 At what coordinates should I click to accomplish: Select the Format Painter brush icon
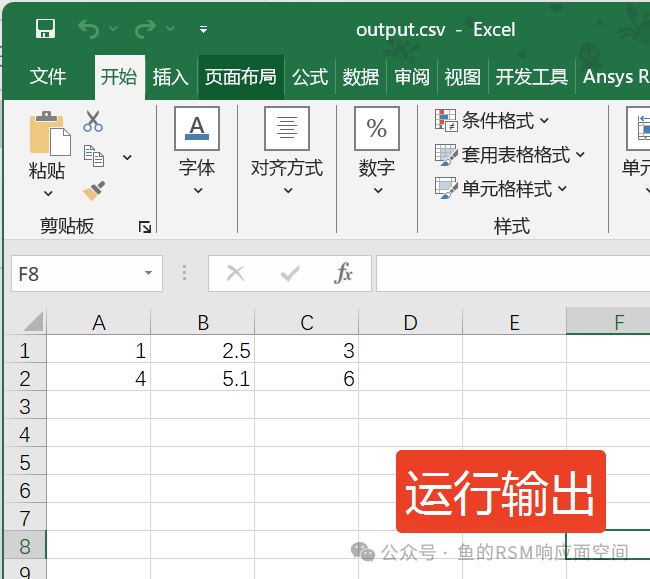click(x=94, y=191)
